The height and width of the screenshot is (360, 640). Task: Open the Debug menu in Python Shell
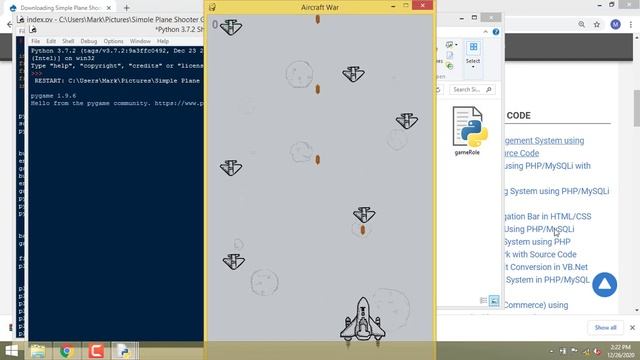coord(89,41)
